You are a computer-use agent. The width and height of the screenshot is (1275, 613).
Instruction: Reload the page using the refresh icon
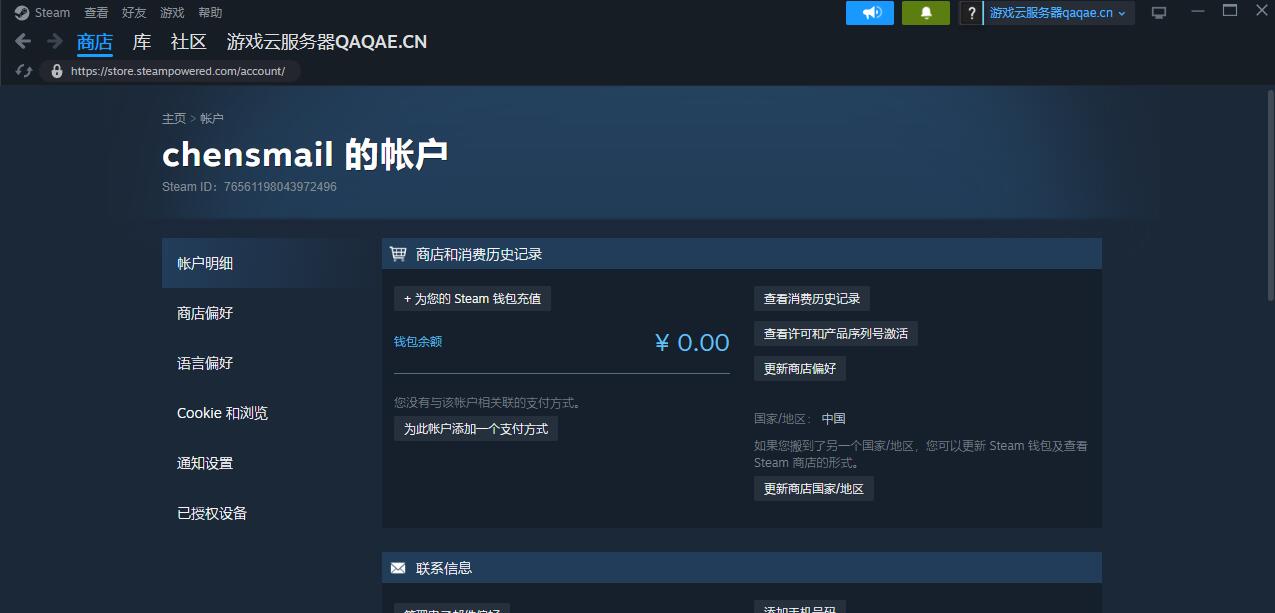pos(25,71)
